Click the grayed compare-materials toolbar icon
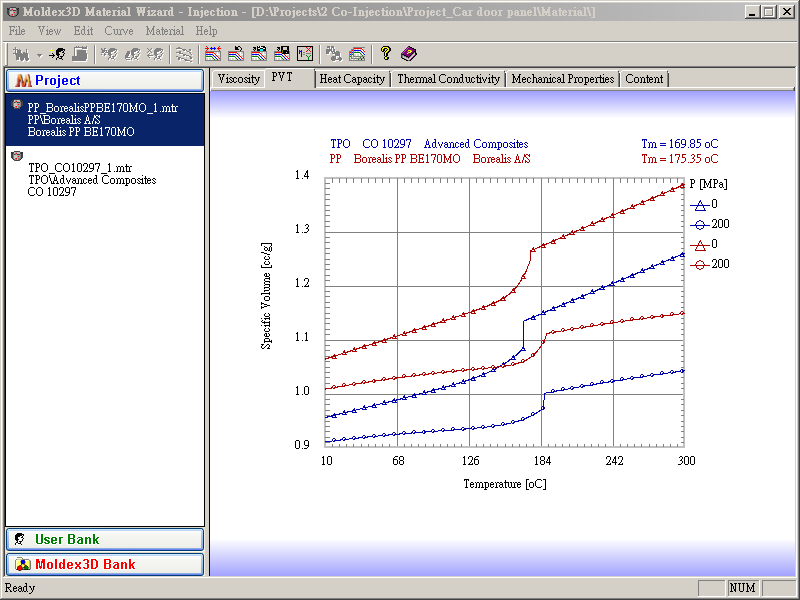The height and width of the screenshot is (600, 800). tap(334, 54)
